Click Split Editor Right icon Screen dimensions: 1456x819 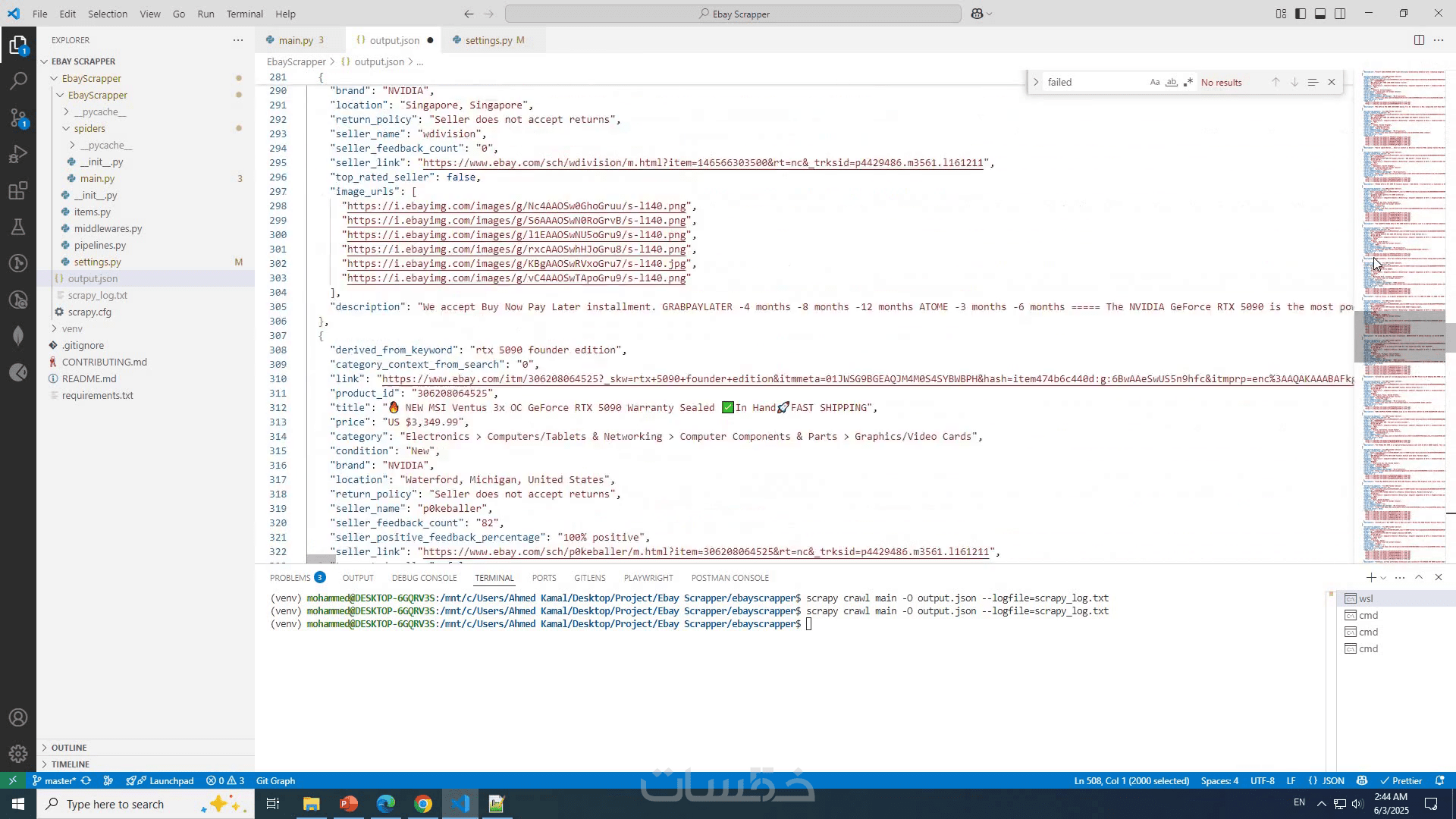click(1419, 40)
